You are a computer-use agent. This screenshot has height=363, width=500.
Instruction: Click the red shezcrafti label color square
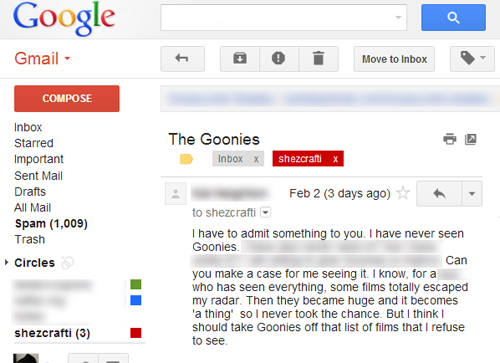[x=136, y=333]
